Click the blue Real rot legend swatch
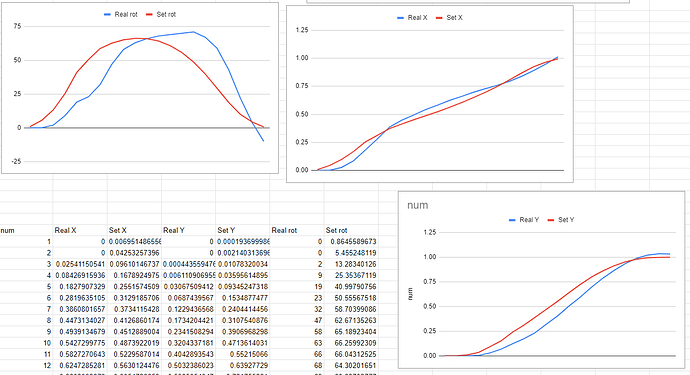 coord(107,15)
